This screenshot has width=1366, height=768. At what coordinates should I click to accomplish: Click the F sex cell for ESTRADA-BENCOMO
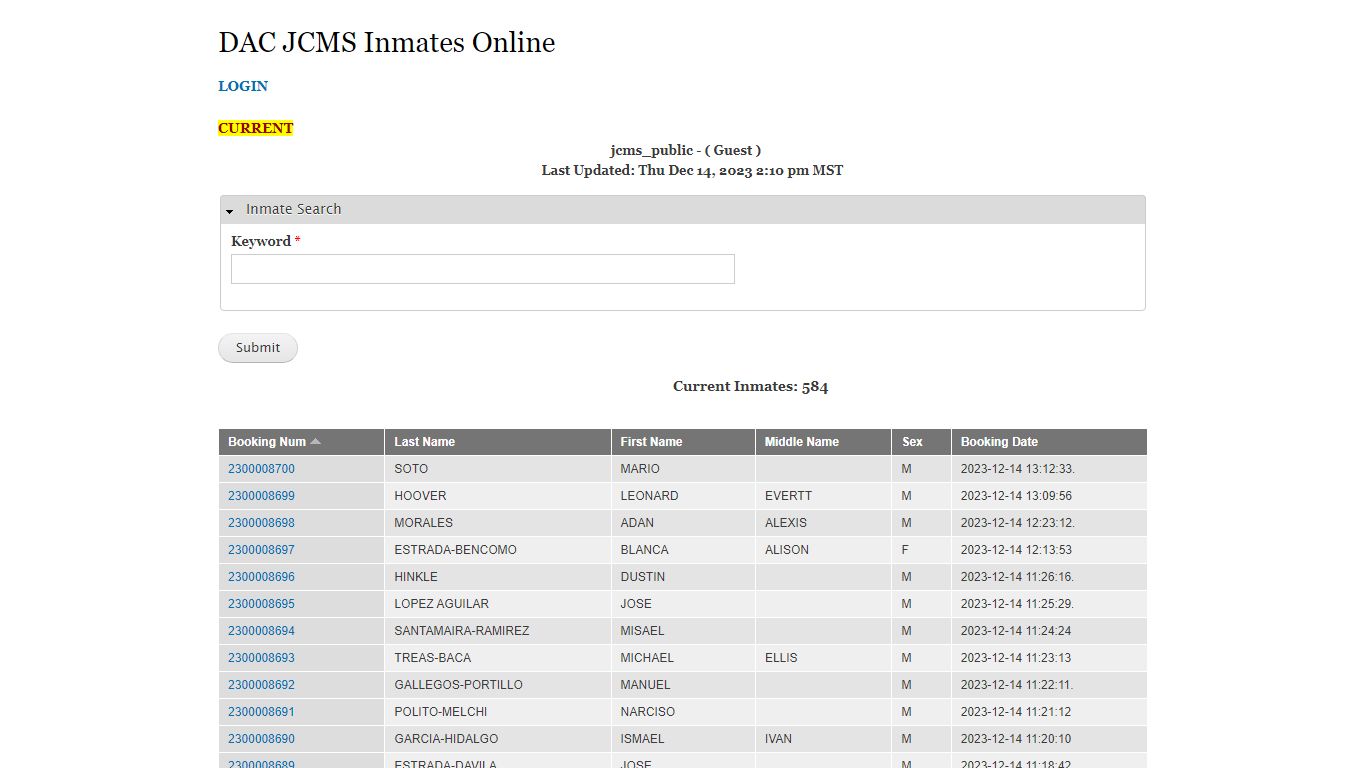click(x=921, y=550)
